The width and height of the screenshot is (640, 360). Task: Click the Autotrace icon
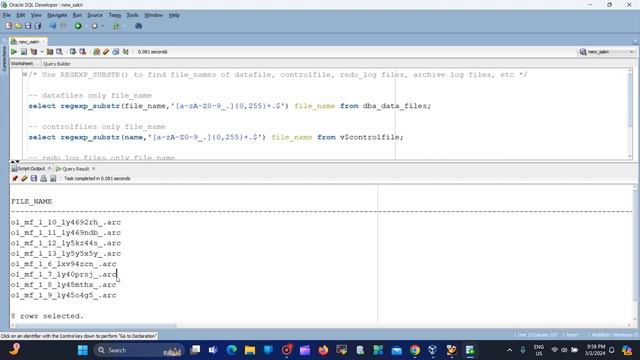tap(50, 52)
